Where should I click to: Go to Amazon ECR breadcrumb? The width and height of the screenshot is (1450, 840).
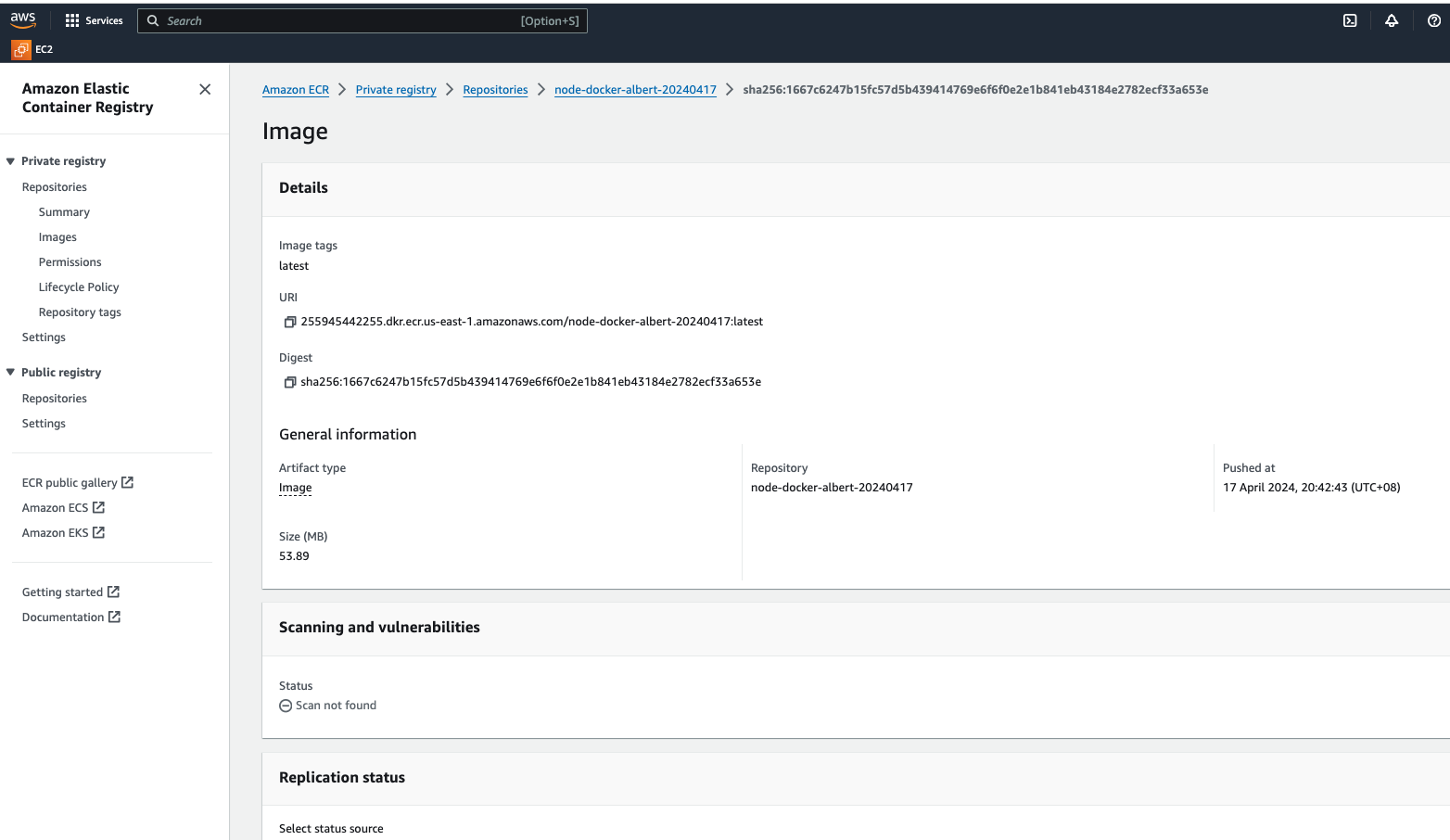point(296,90)
